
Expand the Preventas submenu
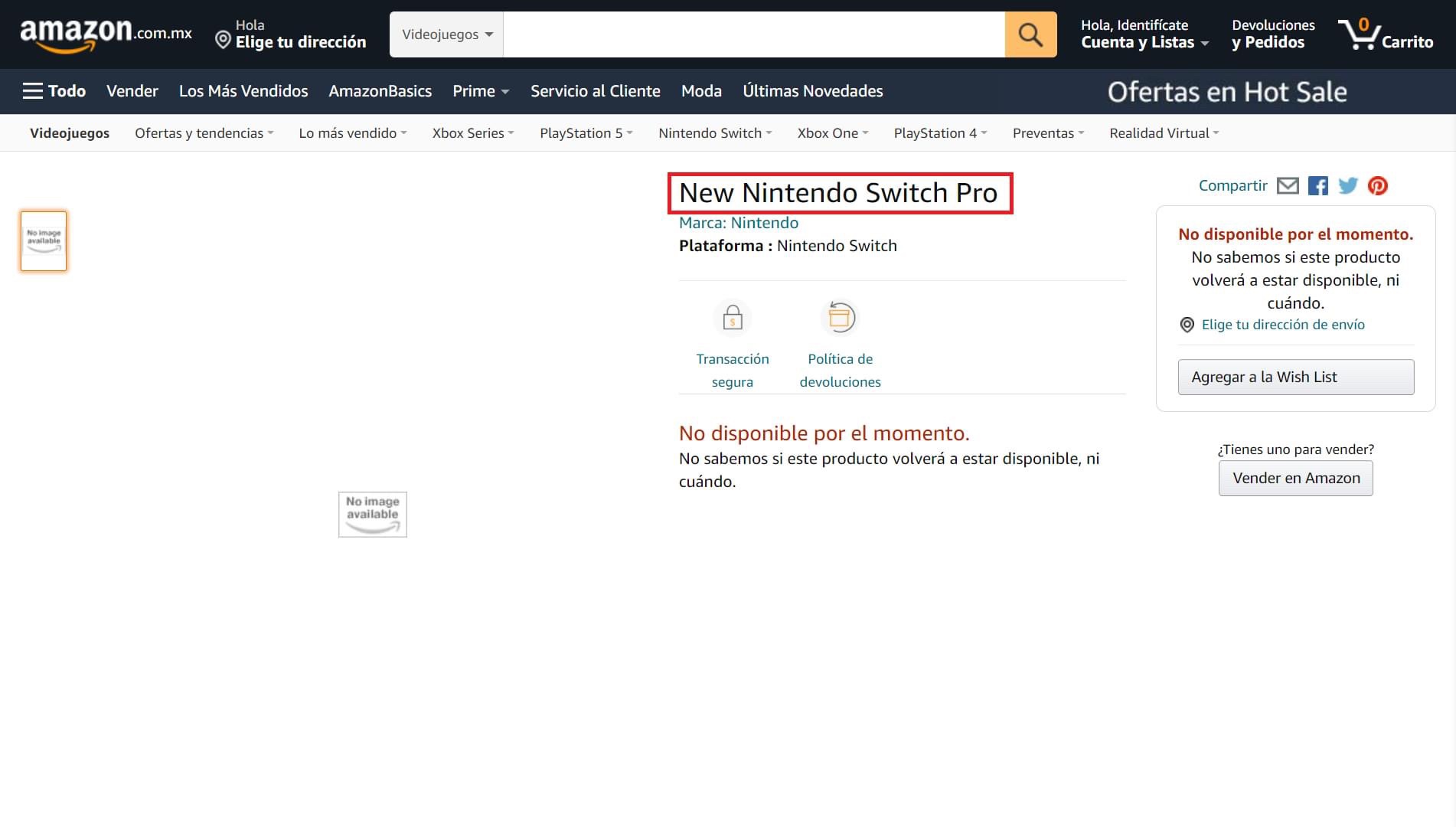coord(1048,133)
